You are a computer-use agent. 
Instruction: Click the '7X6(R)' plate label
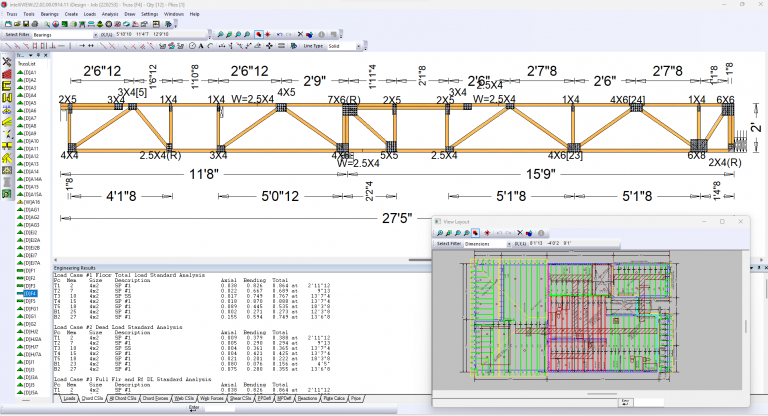pyautogui.click(x=344, y=100)
